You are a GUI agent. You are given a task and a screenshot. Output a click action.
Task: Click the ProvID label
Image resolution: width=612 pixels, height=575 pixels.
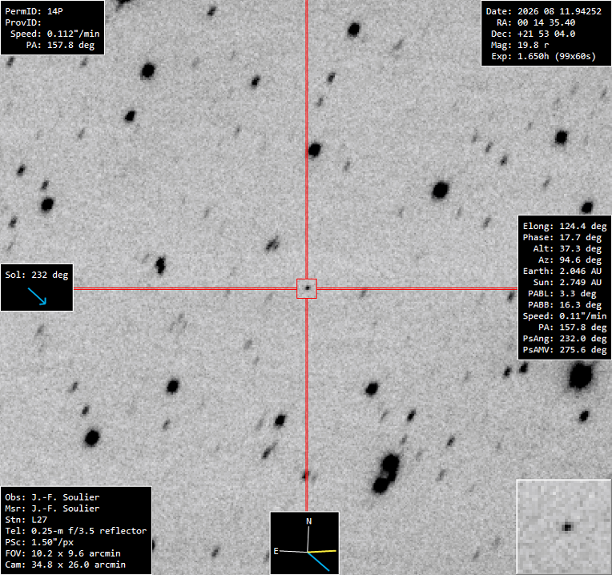[x=23, y=23]
